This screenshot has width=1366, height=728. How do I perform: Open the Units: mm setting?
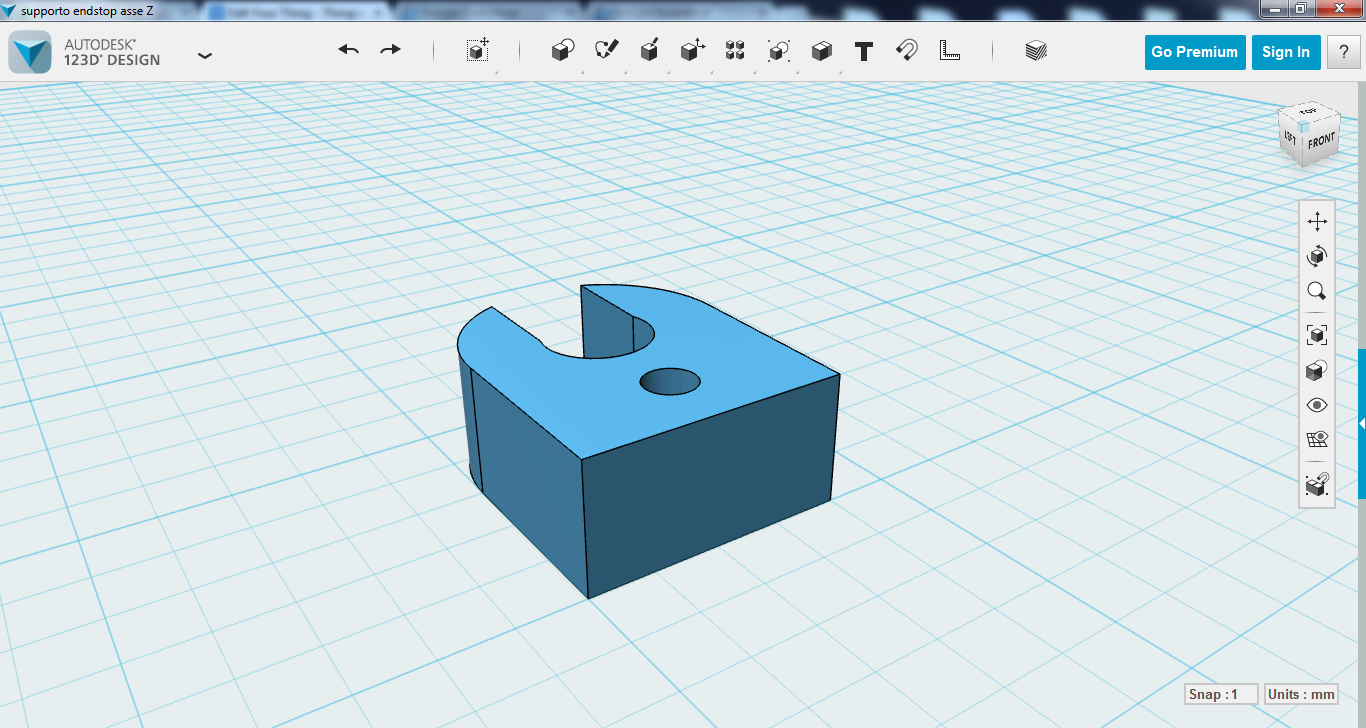click(1301, 694)
